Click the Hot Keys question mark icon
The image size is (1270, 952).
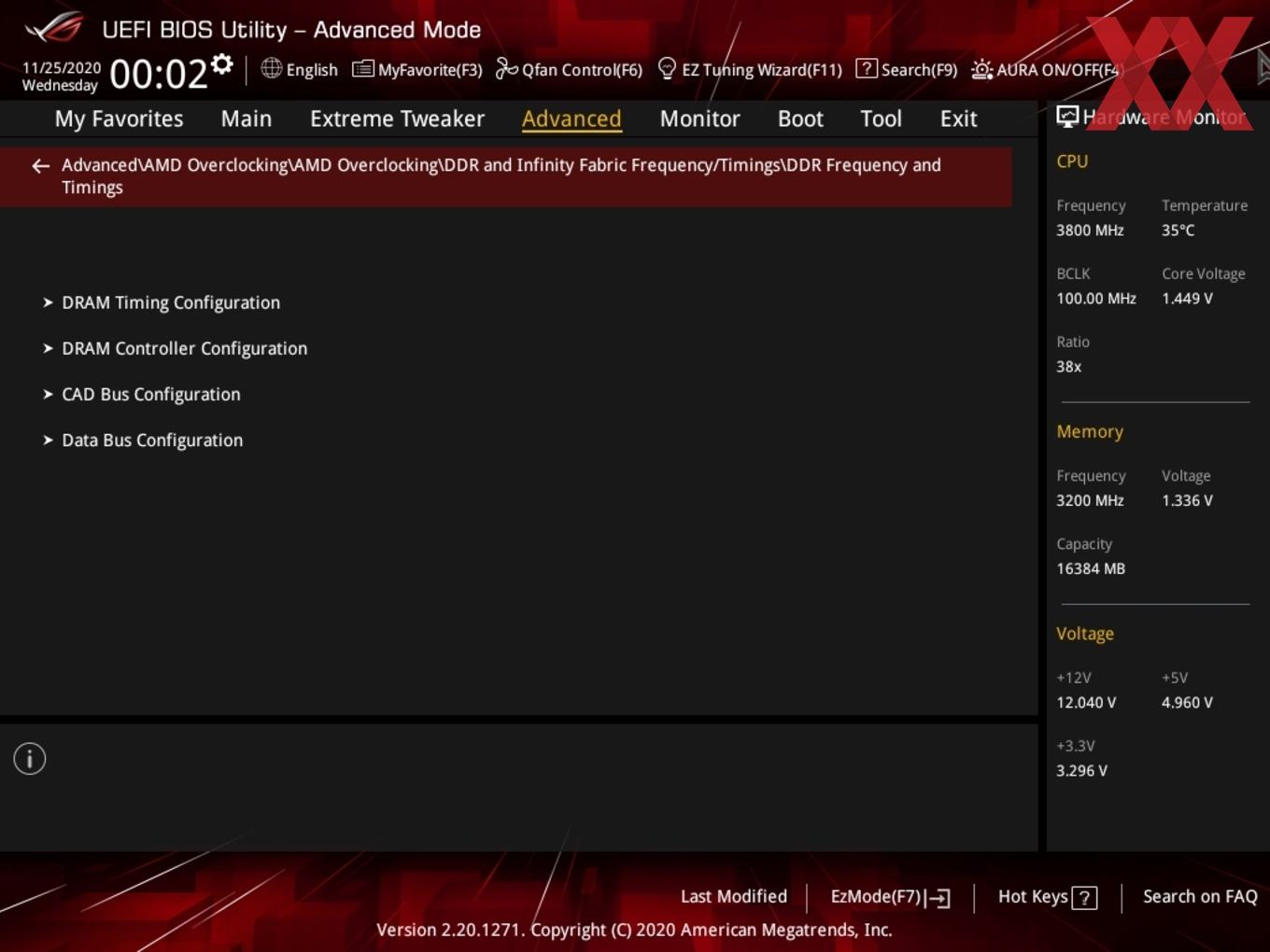click(x=1084, y=898)
